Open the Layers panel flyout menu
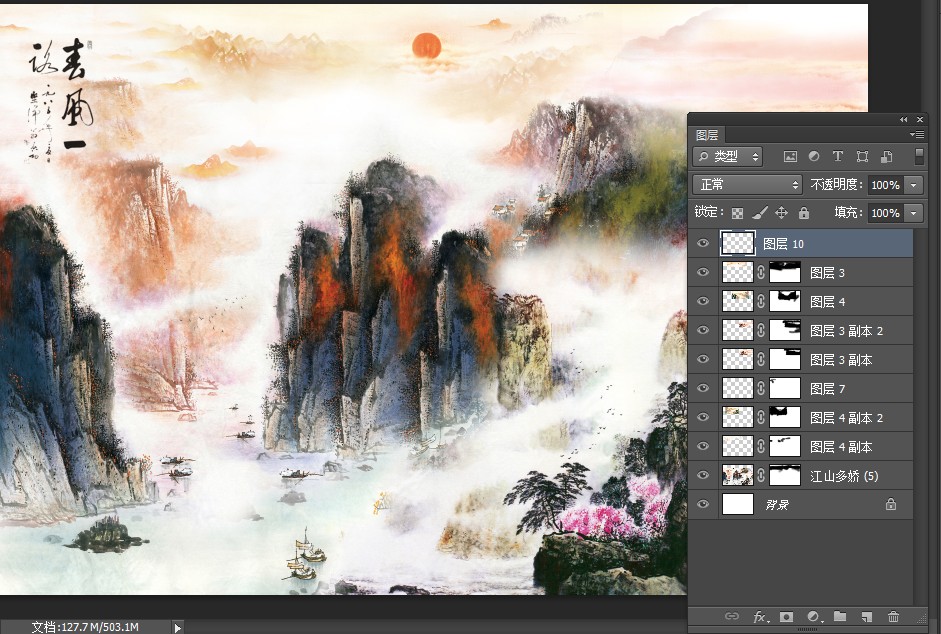 tap(916, 134)
